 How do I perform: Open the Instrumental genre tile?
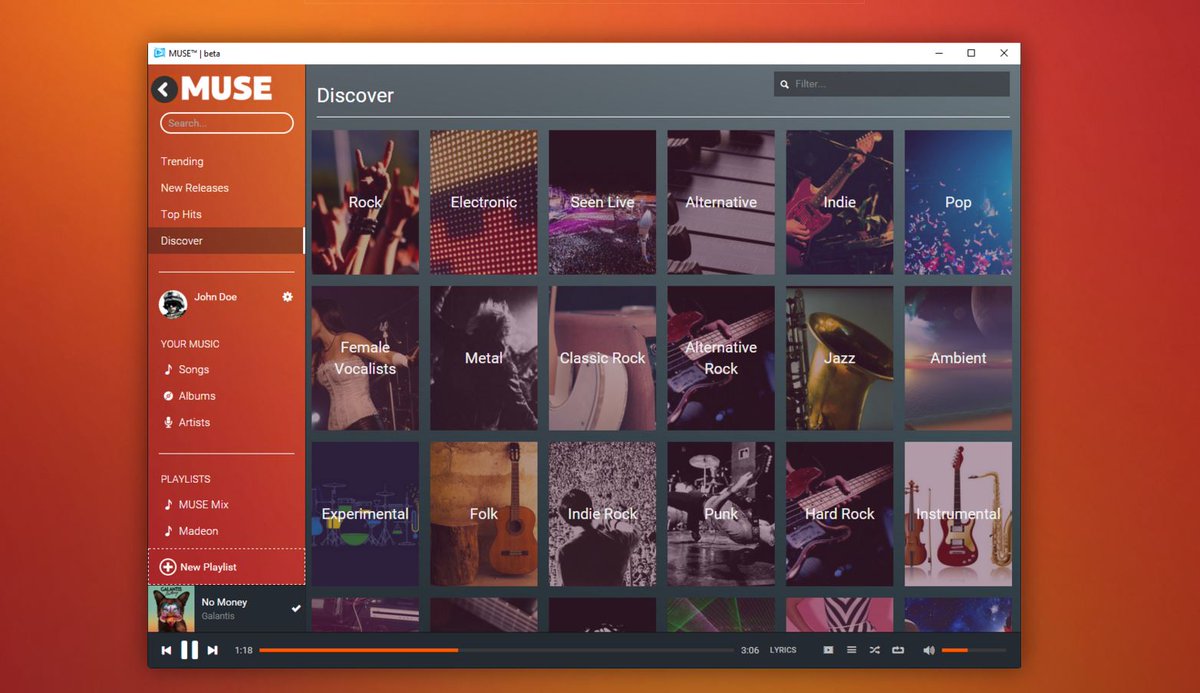point(958,514)
